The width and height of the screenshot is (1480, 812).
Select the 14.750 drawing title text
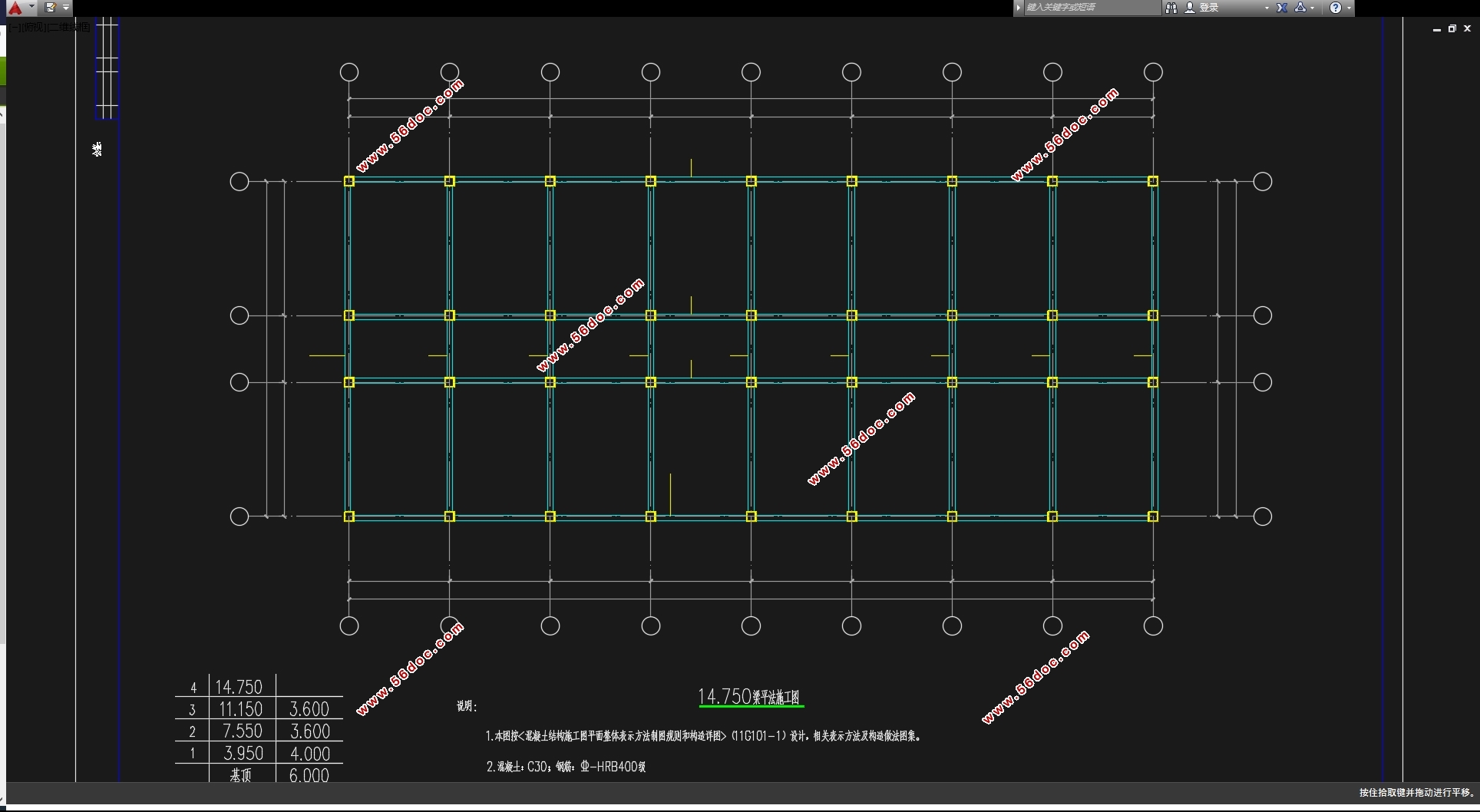(749, 697)
